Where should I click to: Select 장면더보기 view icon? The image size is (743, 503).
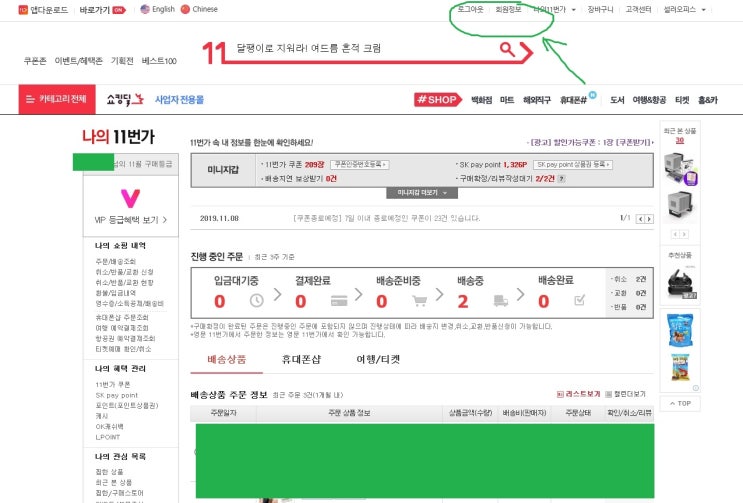pyautogui.click(x=609, y=394)
